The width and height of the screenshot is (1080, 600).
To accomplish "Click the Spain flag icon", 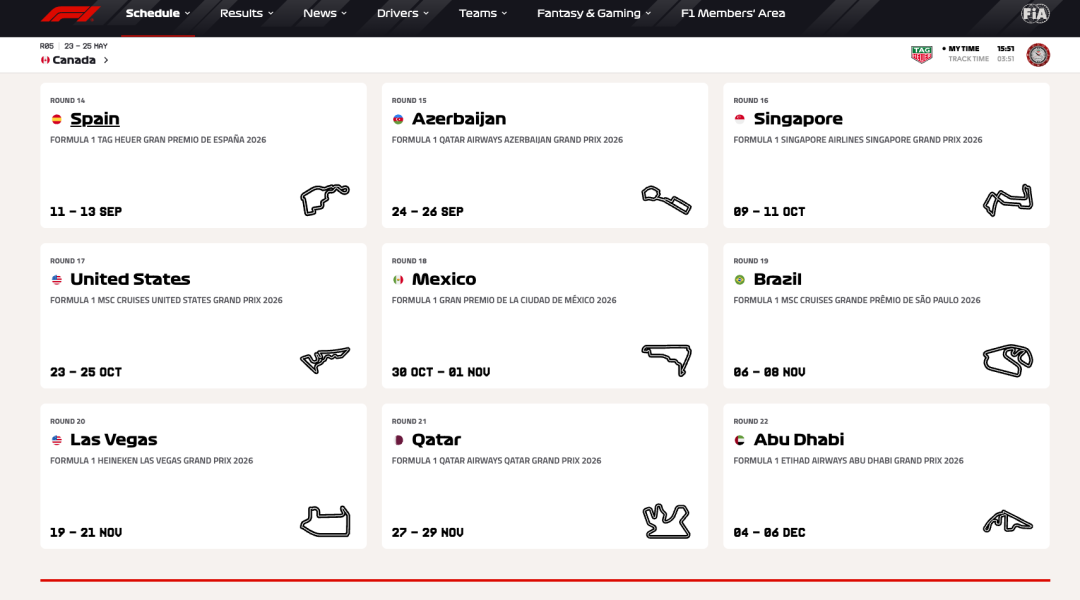I will (56, 119).
